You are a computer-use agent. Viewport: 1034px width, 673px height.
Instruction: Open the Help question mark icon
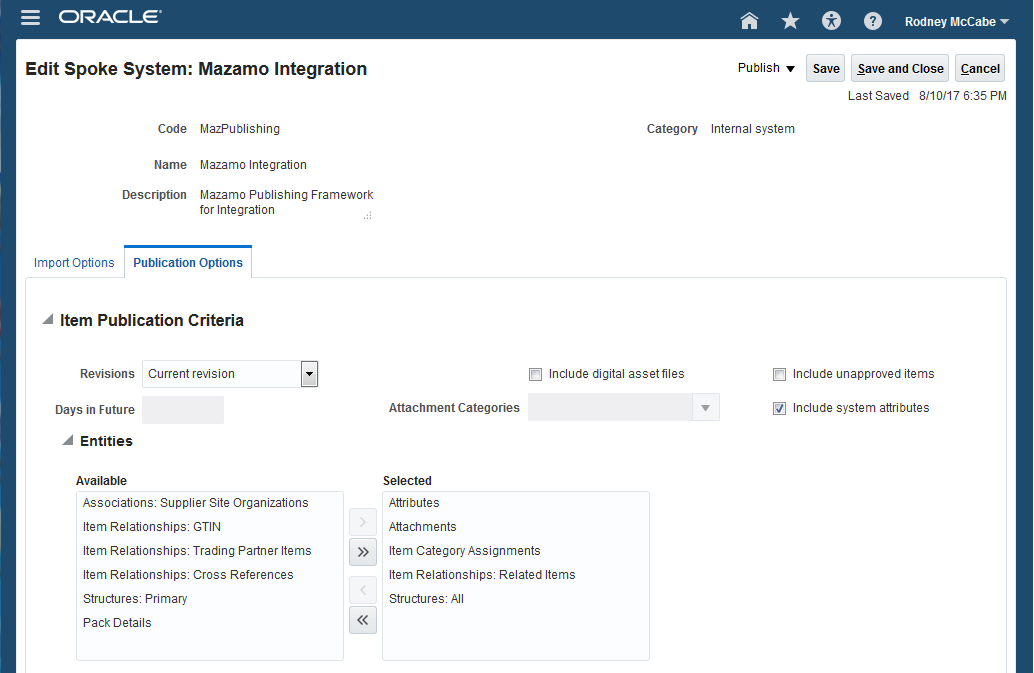872,21
